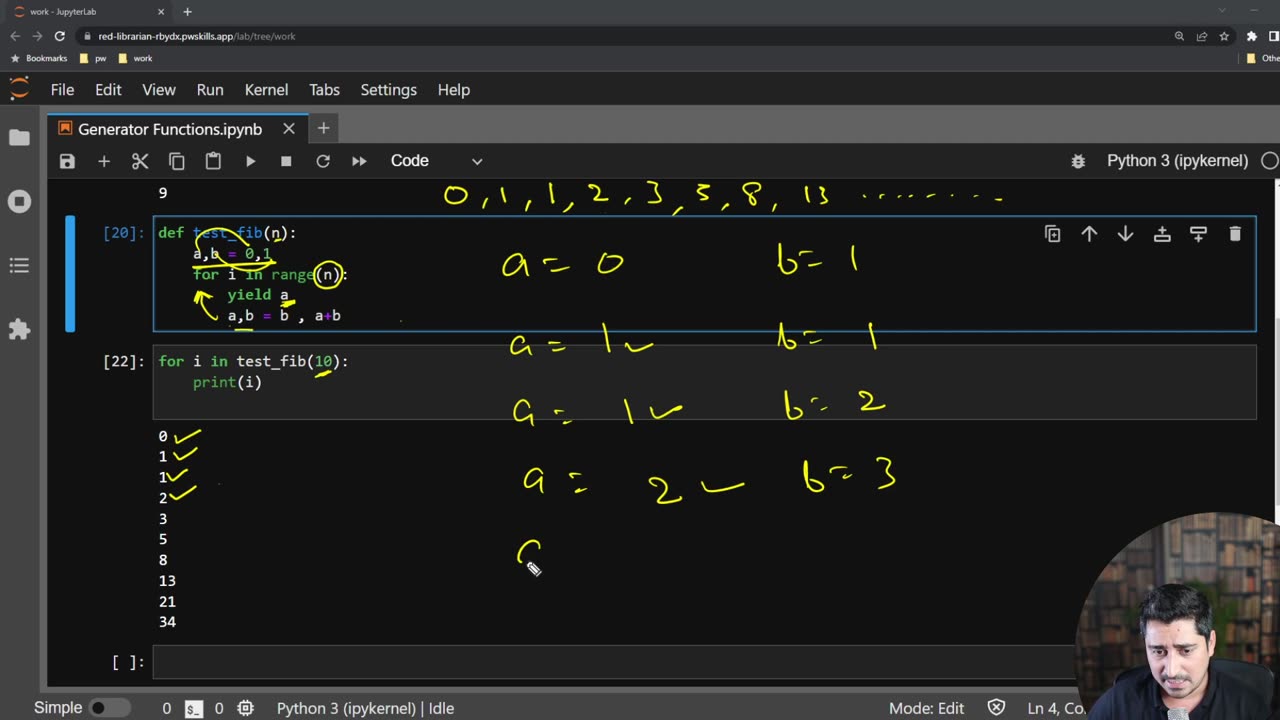Open the Tabs menu

click(324, 90)
